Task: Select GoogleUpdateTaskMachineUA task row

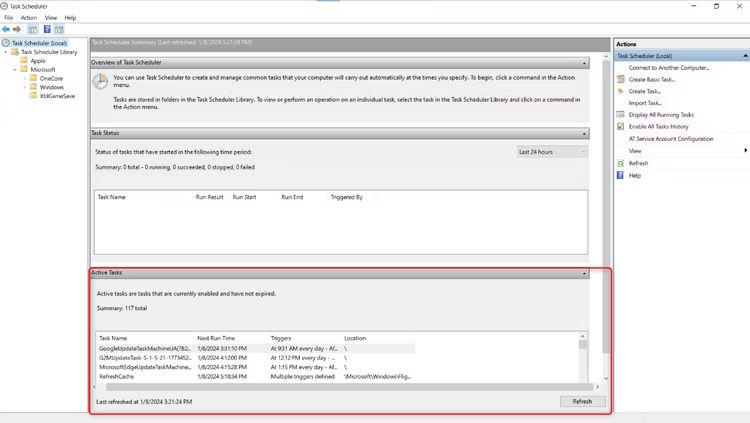Action: (x=255, y=348)
